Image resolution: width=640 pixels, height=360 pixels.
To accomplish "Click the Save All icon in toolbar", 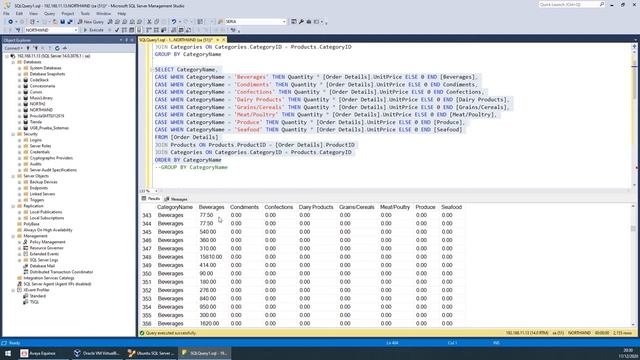I will (x=70, y=22).
